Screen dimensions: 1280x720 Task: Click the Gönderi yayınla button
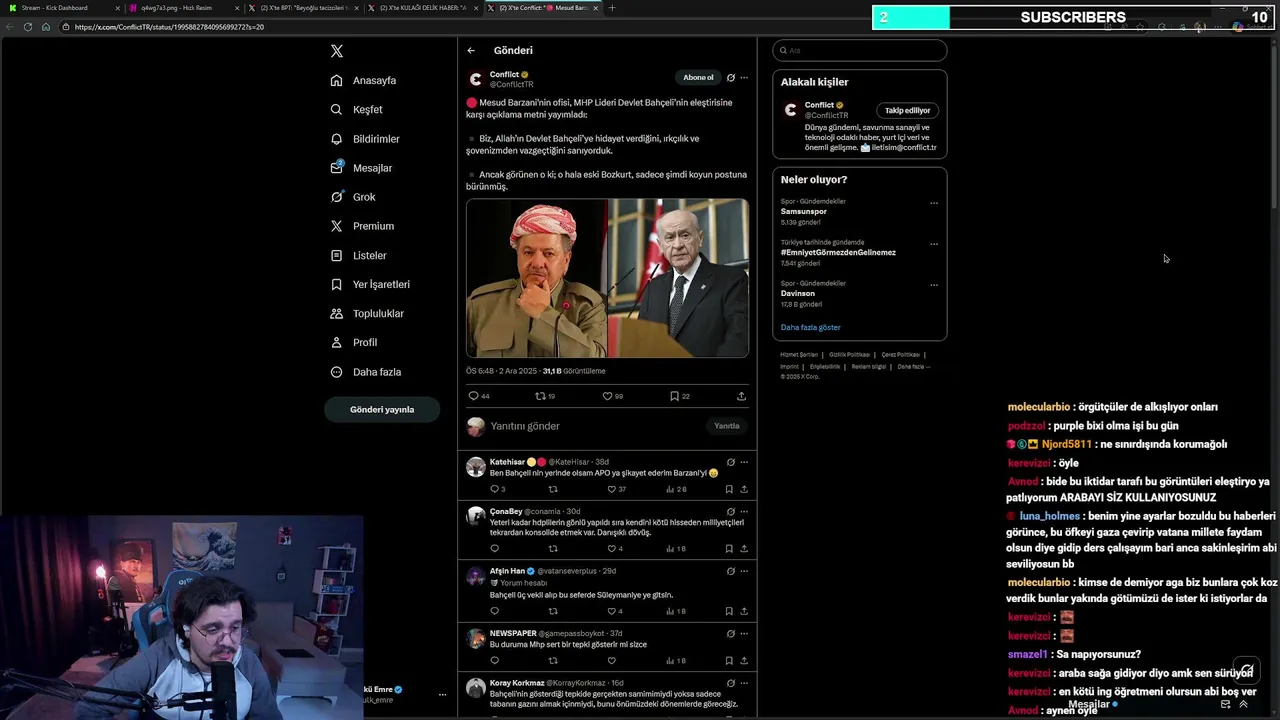click(x=382, y=409)
